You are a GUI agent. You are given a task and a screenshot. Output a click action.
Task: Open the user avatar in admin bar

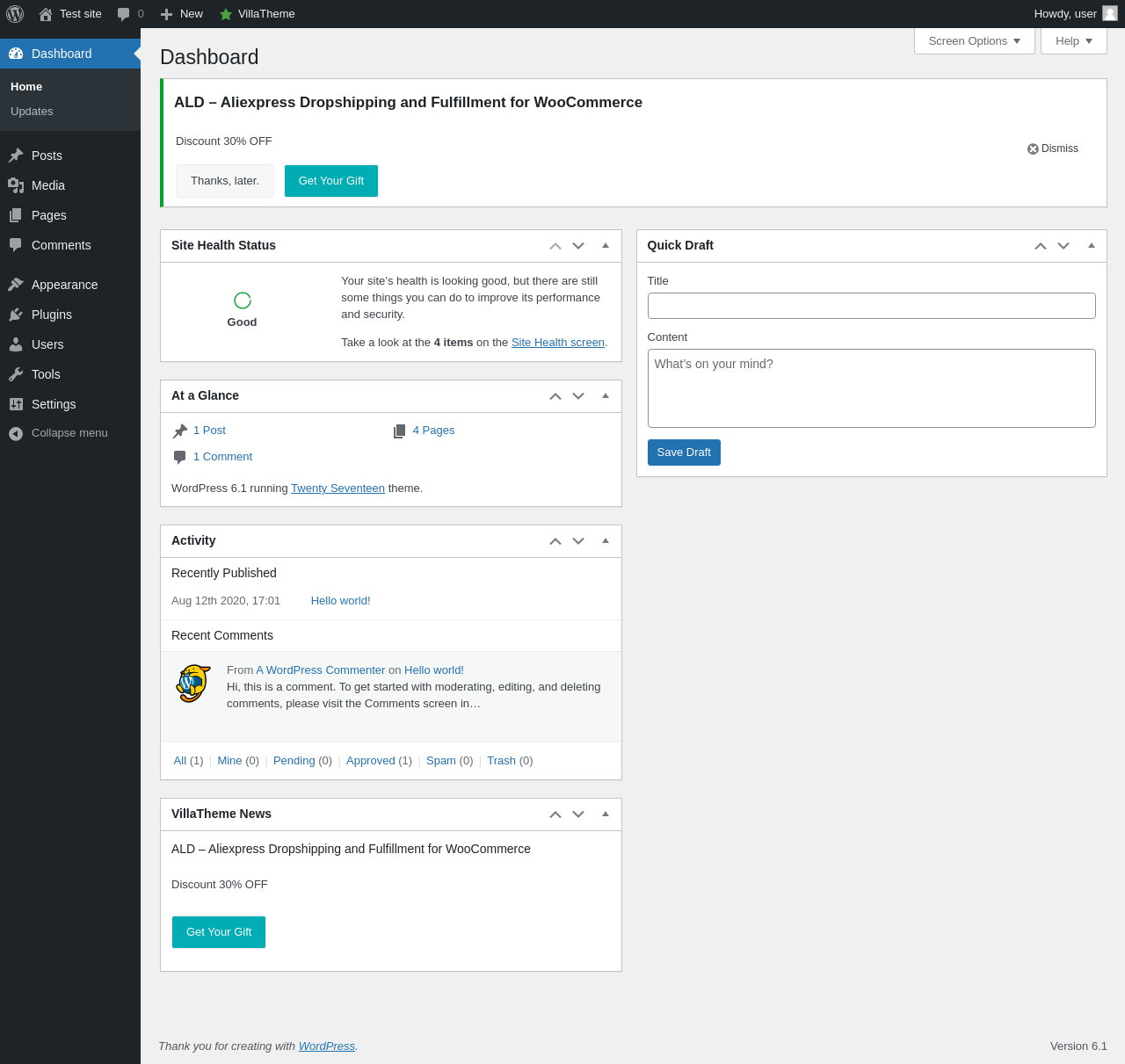pos(1110,13)
